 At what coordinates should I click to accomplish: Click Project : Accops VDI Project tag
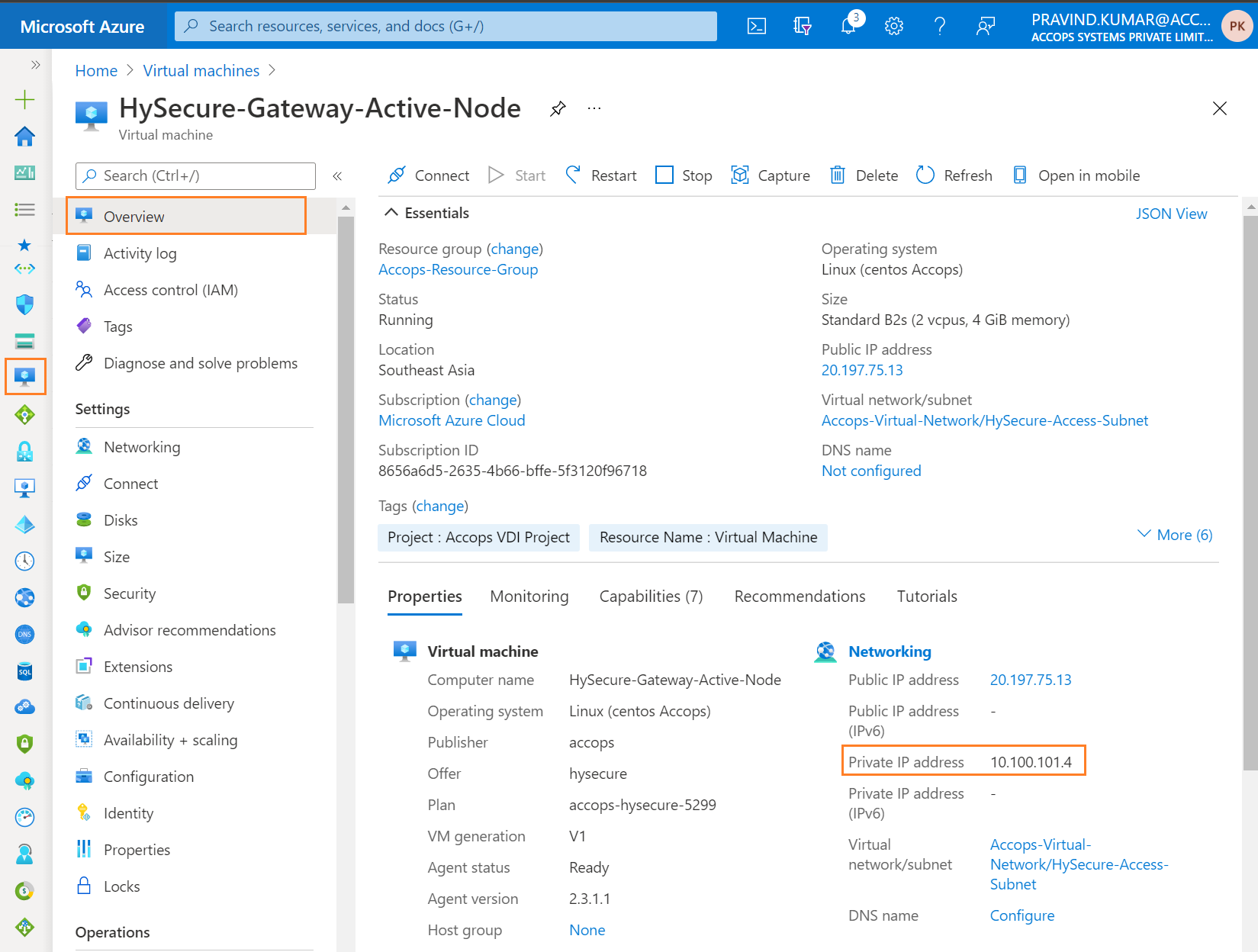pos(478,537)
